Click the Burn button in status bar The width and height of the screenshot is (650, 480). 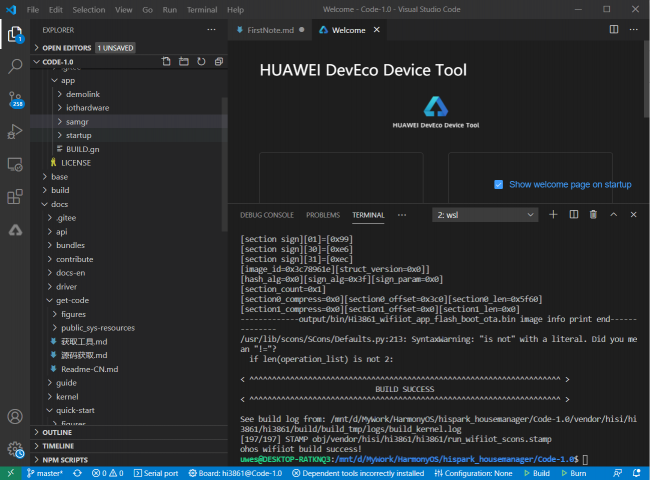click(574, 473)
